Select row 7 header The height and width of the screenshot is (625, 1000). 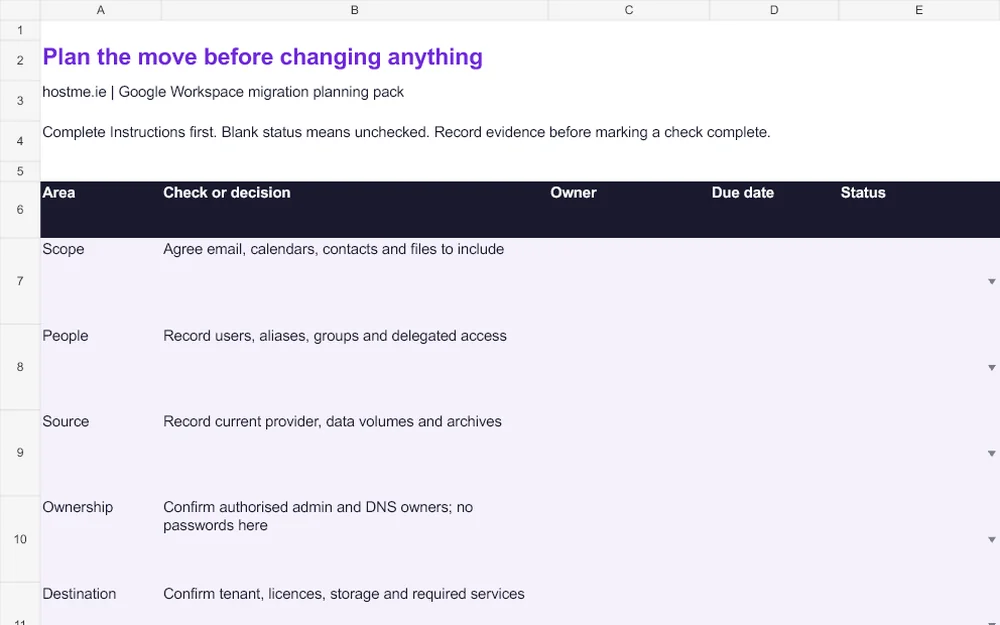tap(20, 281)
